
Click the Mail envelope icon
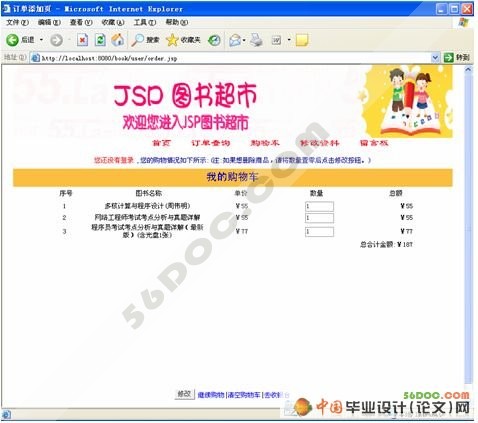pos(235,40)
